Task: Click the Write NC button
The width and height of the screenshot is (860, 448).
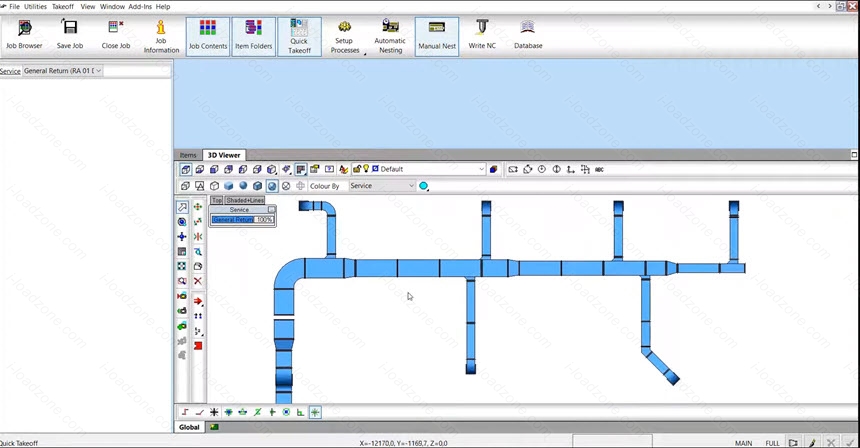Action: coord(482,35)
